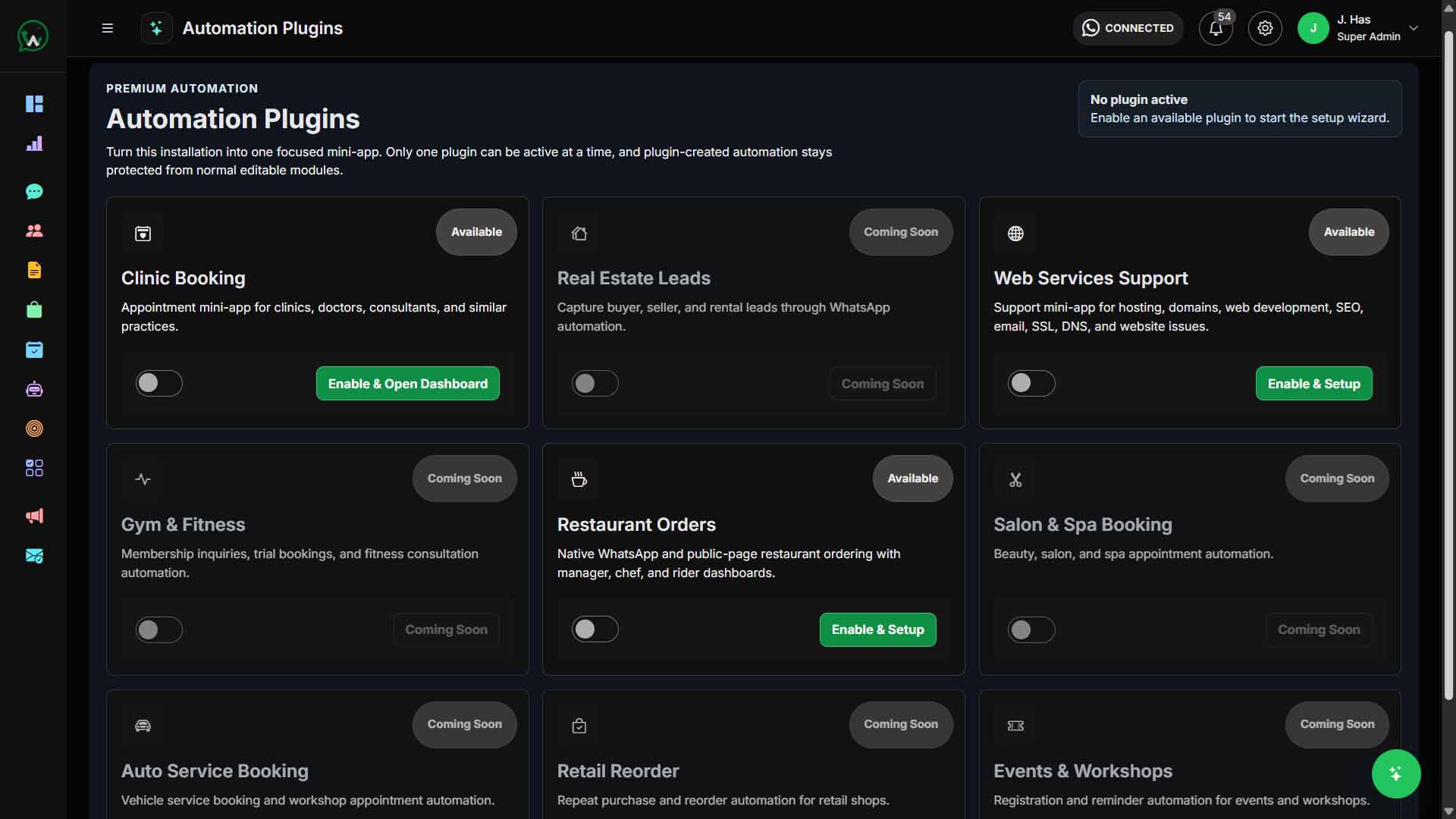The height and width of the screenshot is (819, 1456).
Task: Open the widgets squares sidebar icon
Action: [34, 468]
